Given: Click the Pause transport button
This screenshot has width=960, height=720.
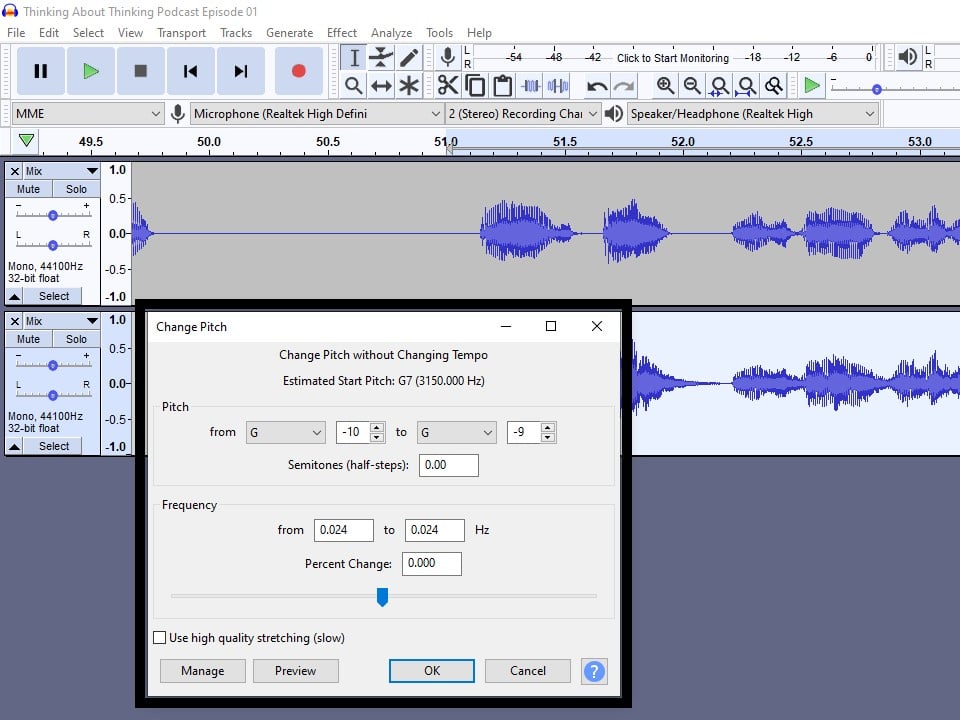Looking at the screenshot, I should 40,71.
